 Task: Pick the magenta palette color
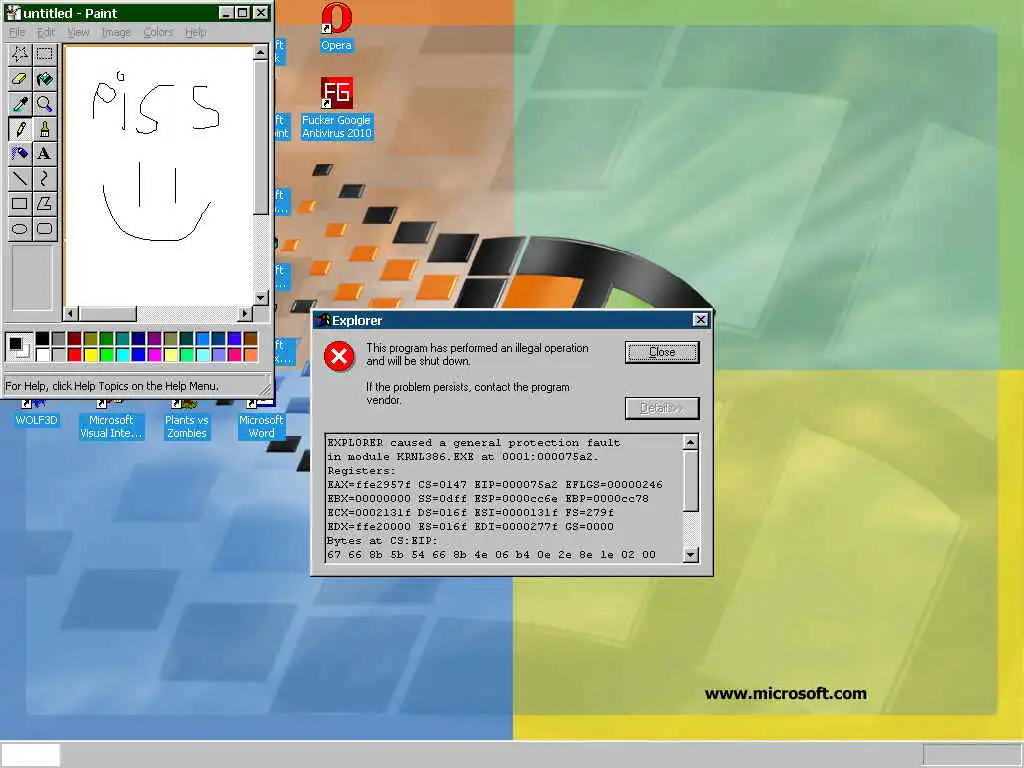[x=155, y=355]
